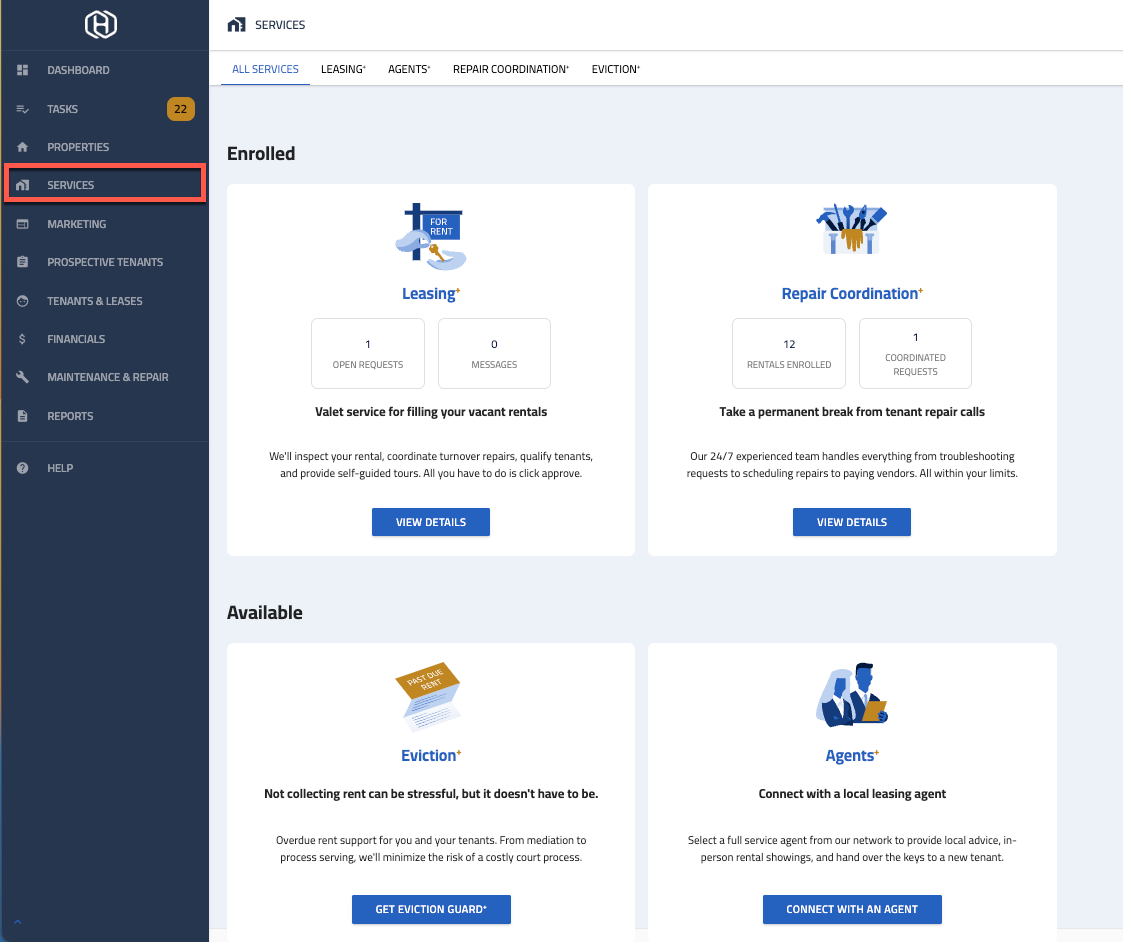Switch to the Leasing tab

click(x=343, y=69)
